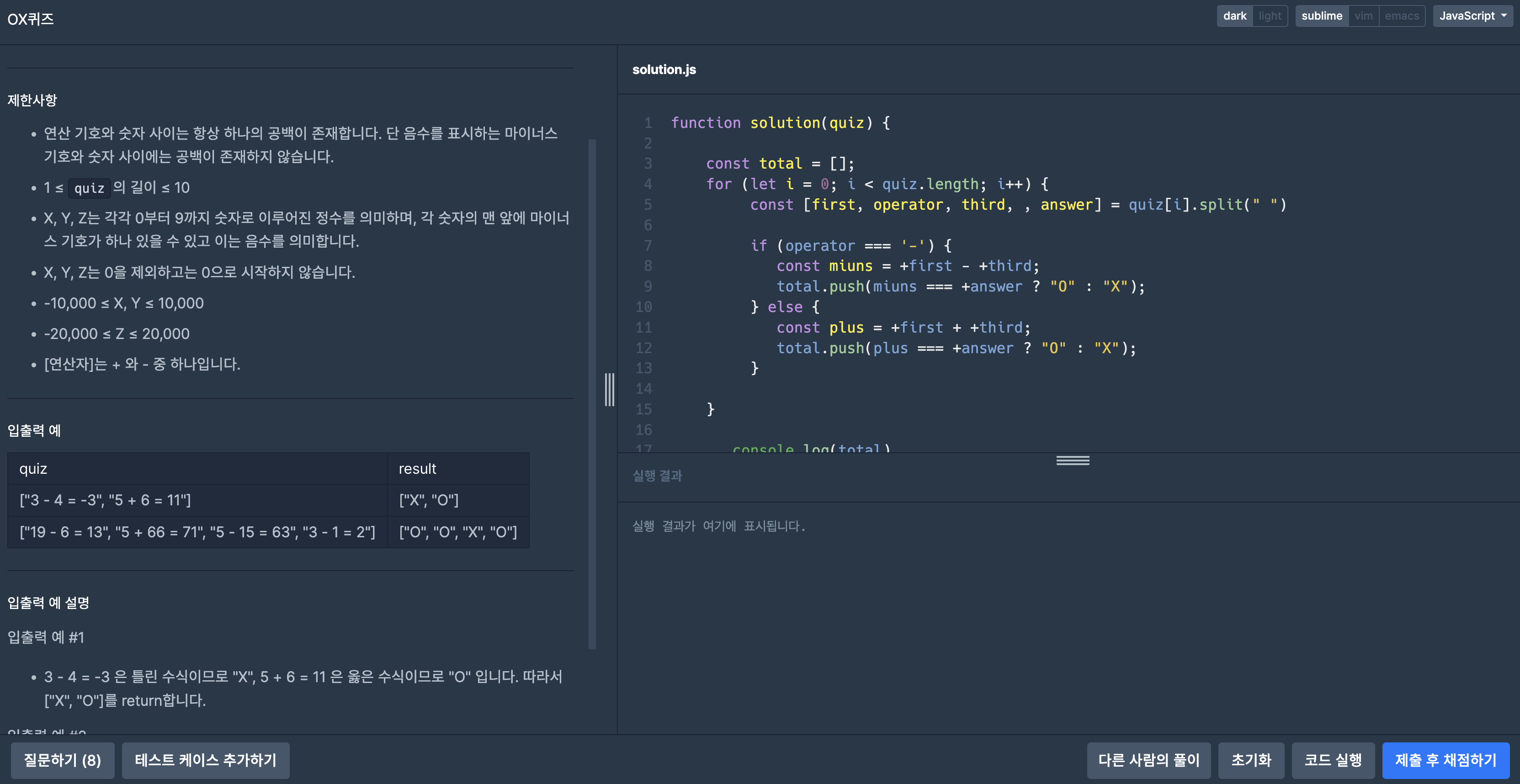
Task: Click the solution.js file tab
Action: pyautogui.click(x=664, y=69)
